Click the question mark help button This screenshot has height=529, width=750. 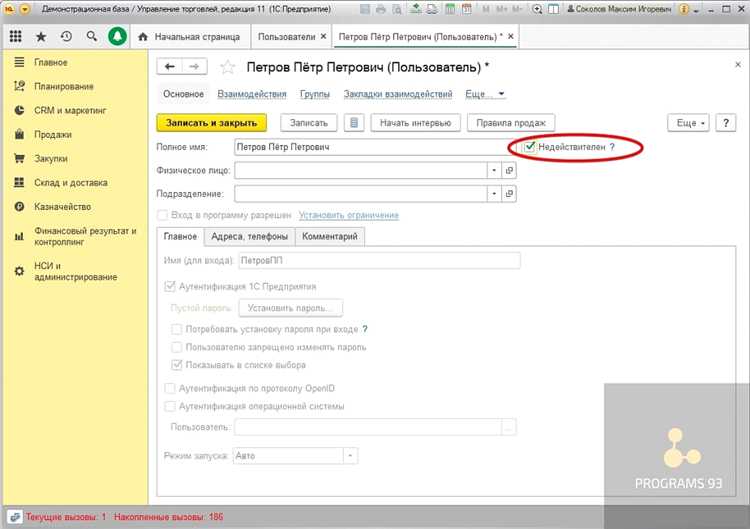coord(726,123)
